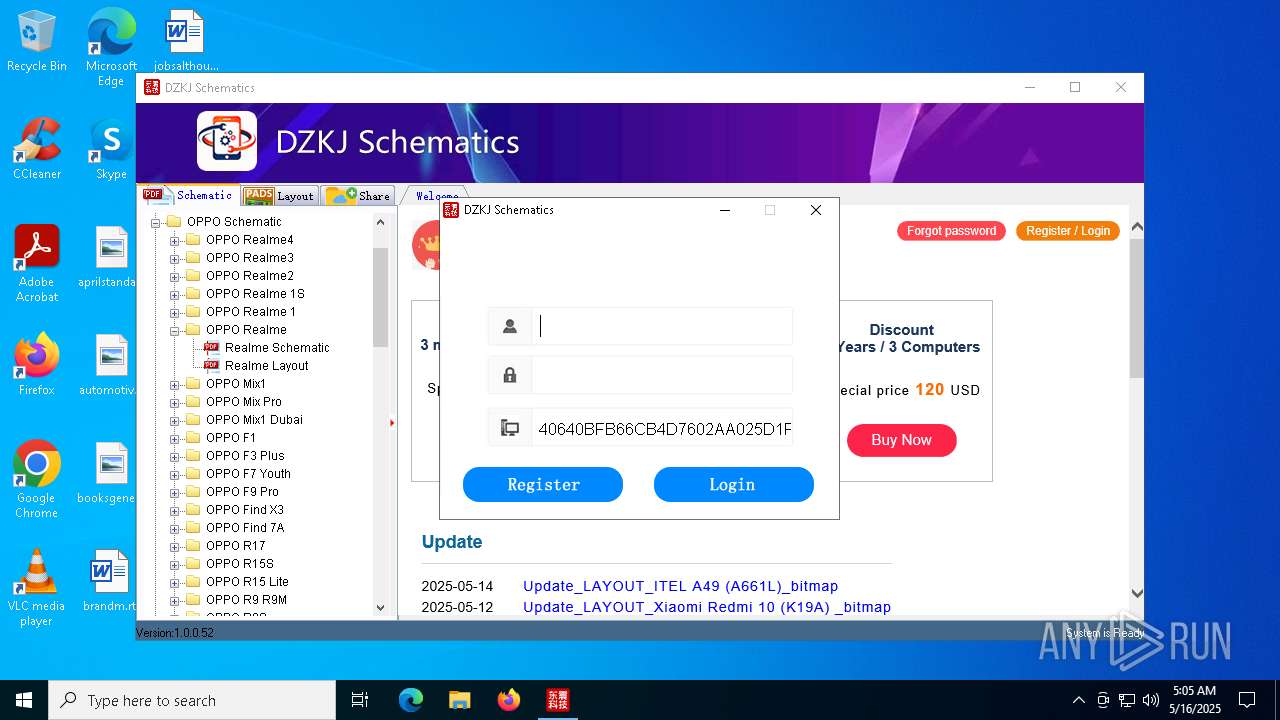
Task: Switch to the Share tab
Action: [x=358, y=196]
